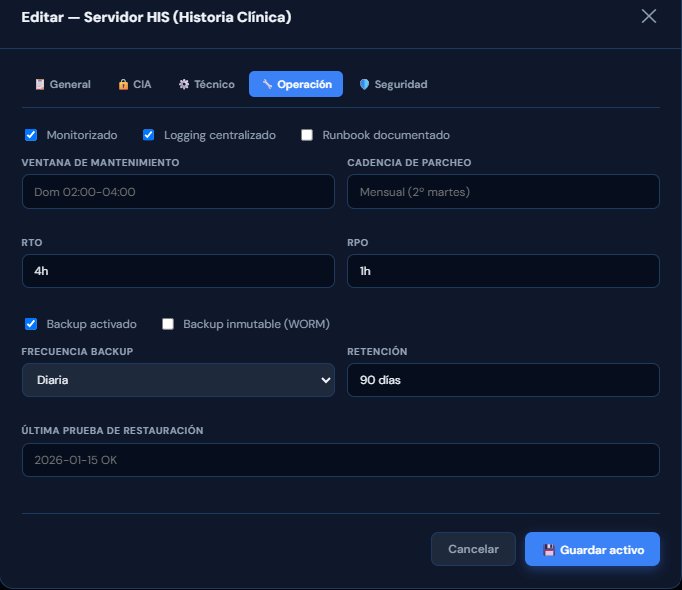Uncheck the Monitorizado checkbox

31,135
